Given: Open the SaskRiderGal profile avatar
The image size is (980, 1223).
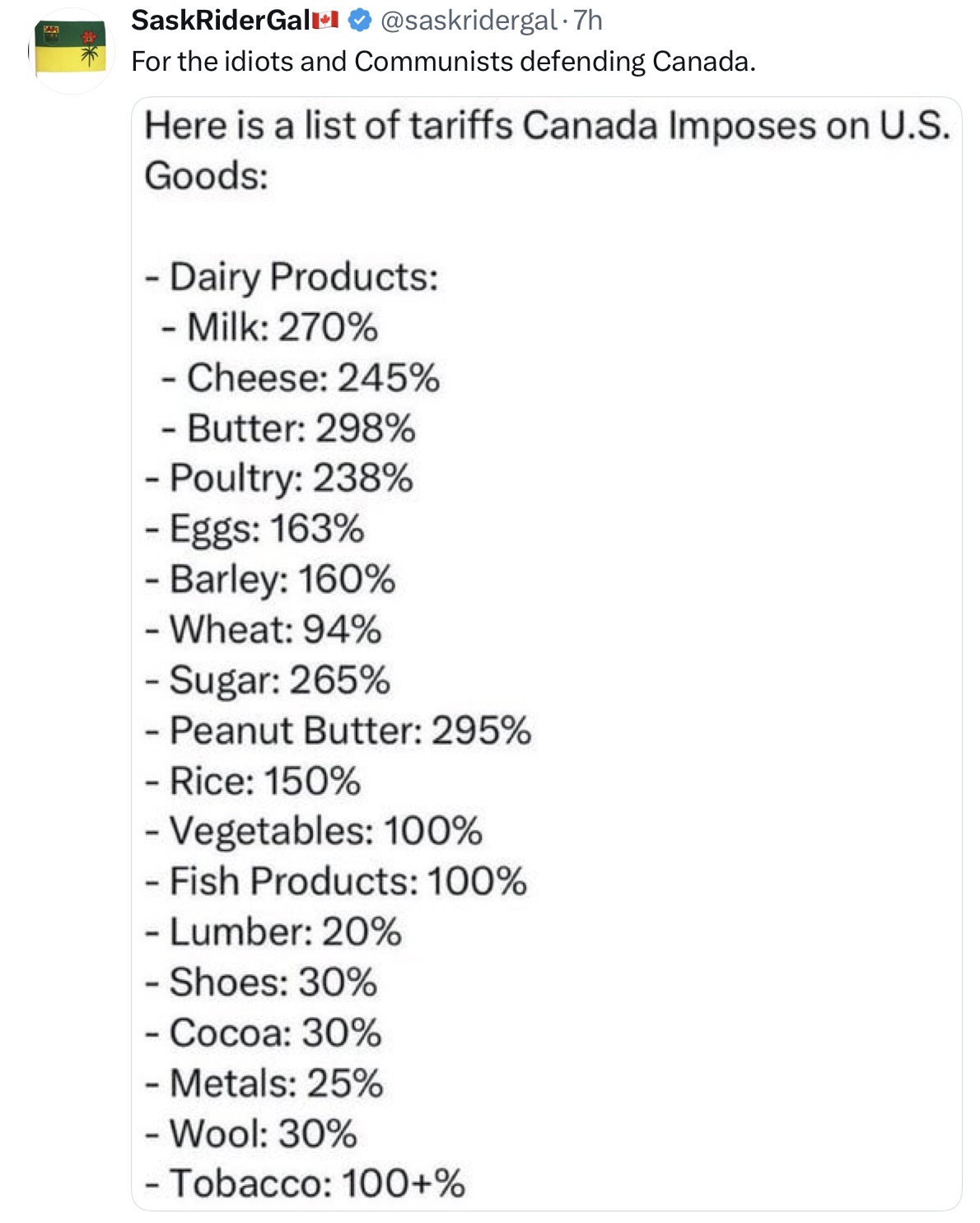Looking at the screenshot, I should (72, 50).
